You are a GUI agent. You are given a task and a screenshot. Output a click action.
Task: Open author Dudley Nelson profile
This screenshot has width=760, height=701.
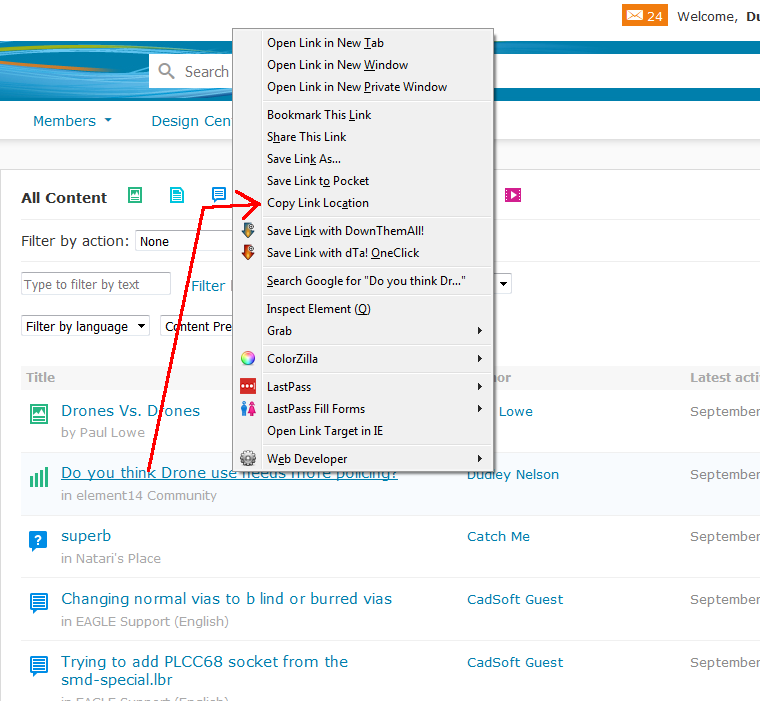point(513,474)
